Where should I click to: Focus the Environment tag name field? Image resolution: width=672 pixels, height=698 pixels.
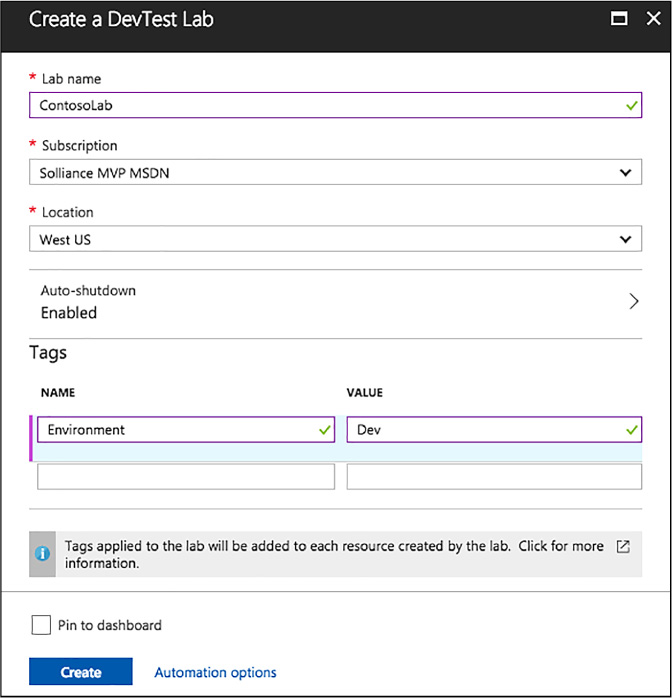click(x=186, y=430)
